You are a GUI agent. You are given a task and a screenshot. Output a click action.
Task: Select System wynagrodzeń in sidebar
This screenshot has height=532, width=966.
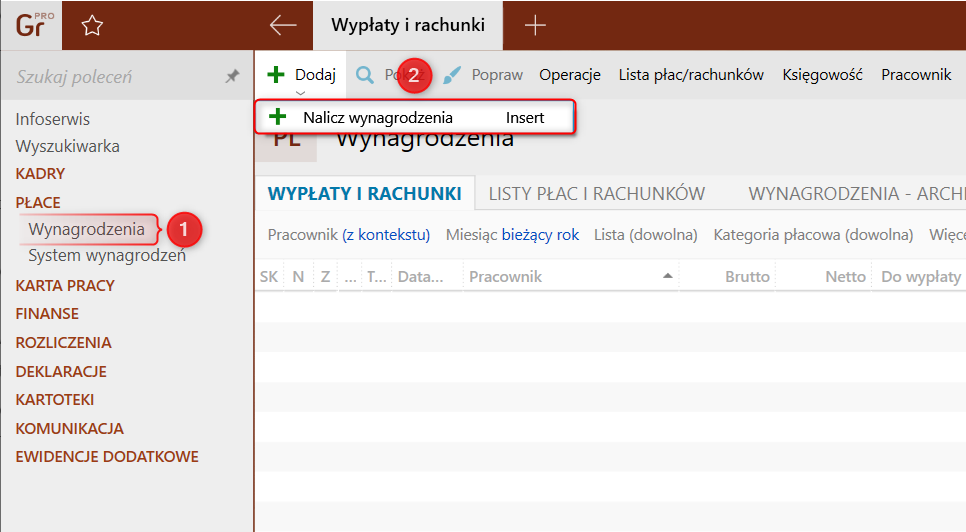(x=107, y=256)
